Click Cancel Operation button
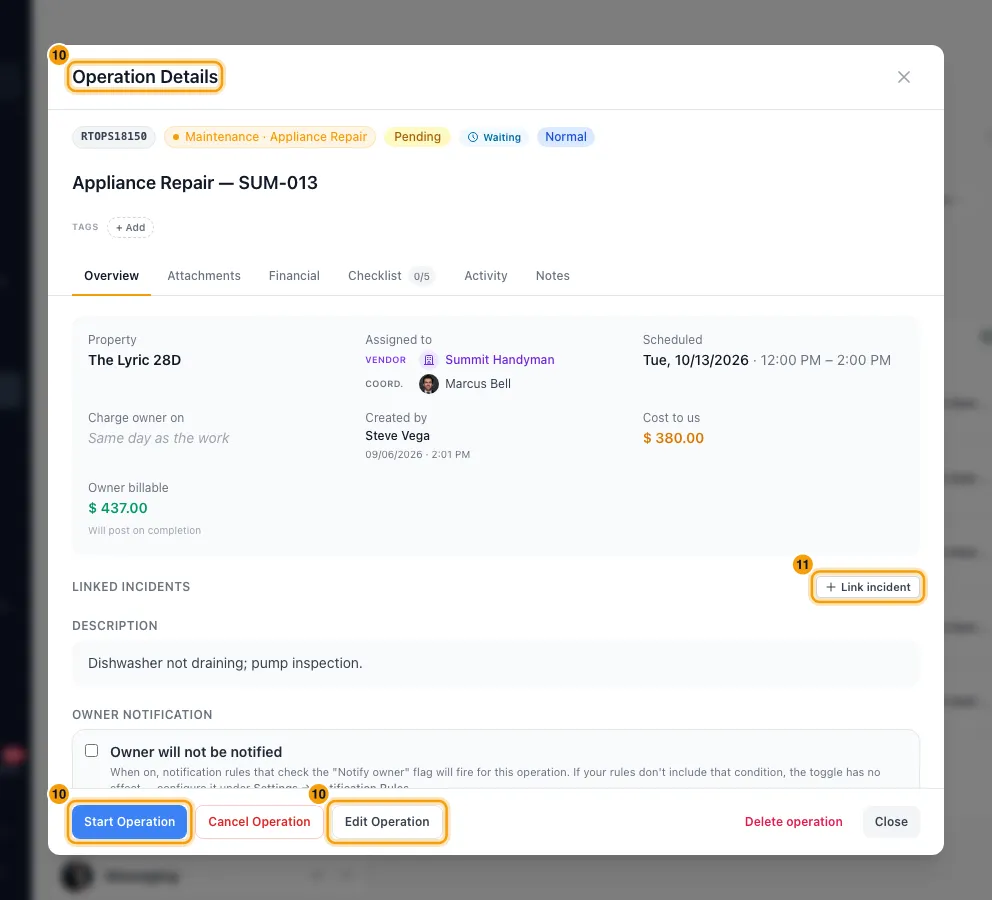Image resolution: width=992 pixels, height=900 pixels. [x=259, y=822]
